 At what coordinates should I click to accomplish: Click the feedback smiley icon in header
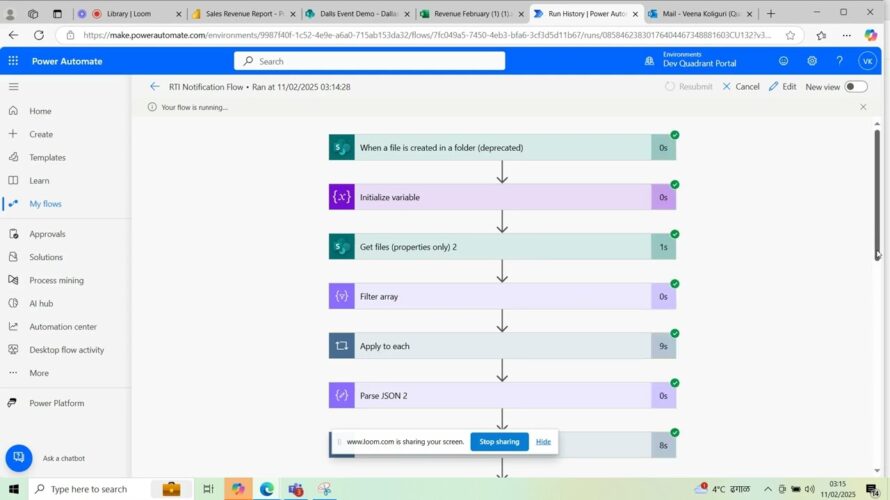coord(784,61)
